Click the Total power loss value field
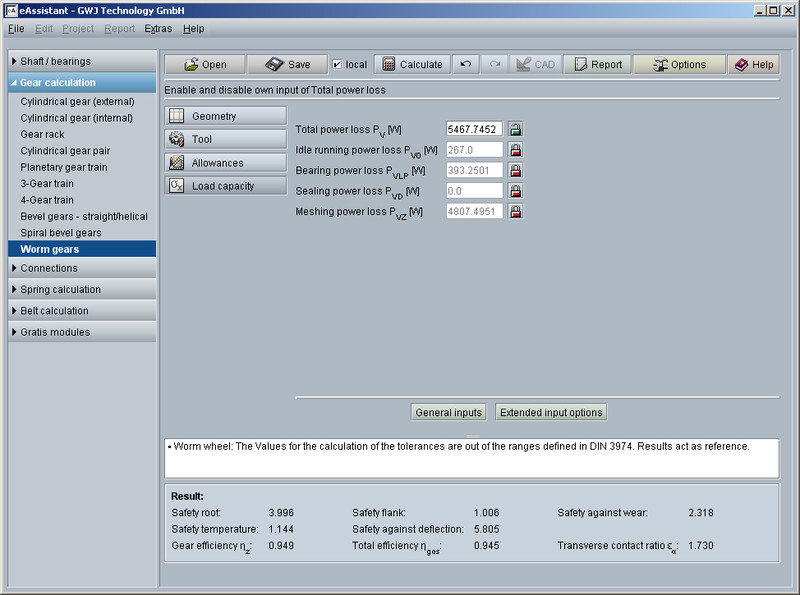The image size is (800, 595). click(x=474, y=129)
